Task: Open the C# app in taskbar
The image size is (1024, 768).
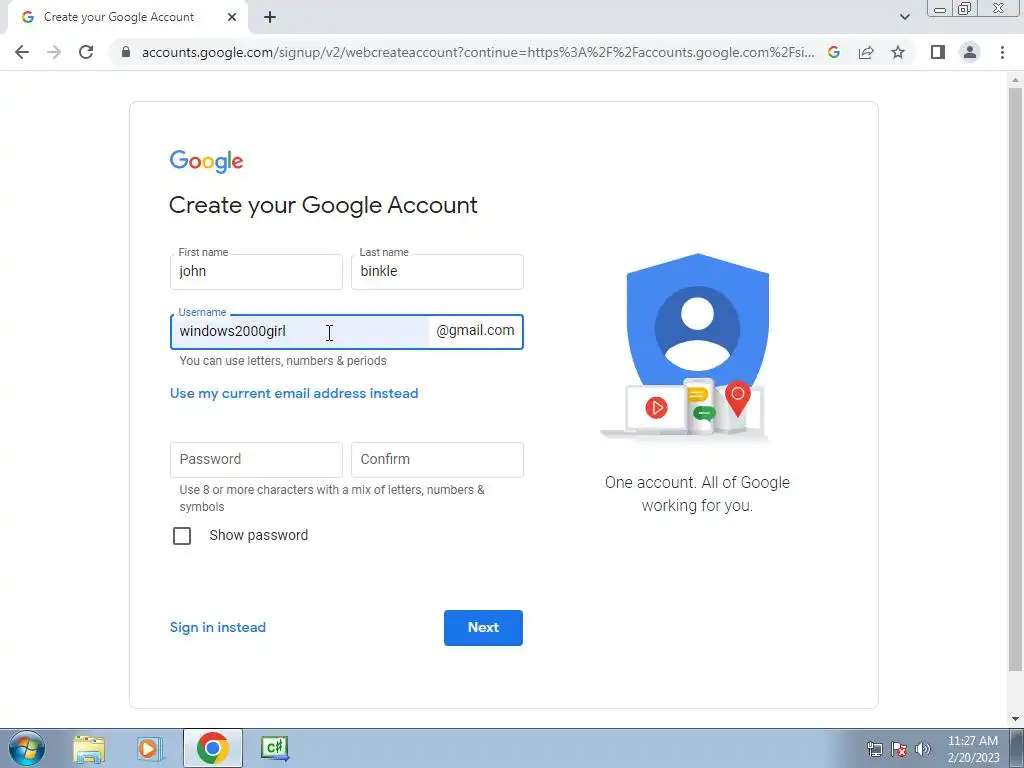Action: [275, 748]
